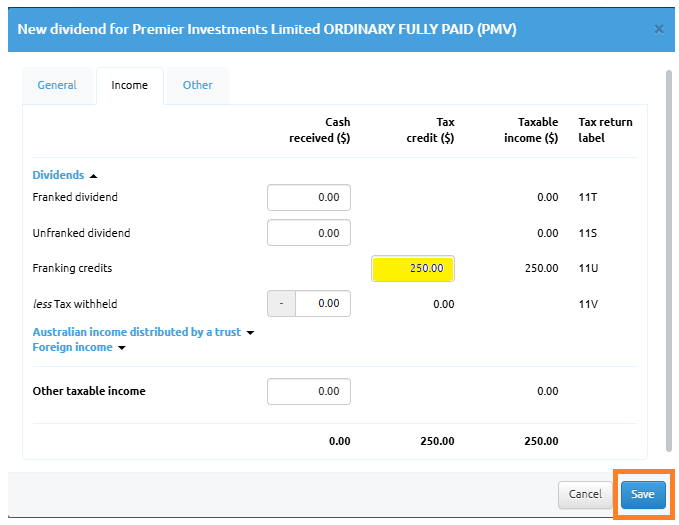The height and width of the screenshot is (525, 679).
Task: Expand Australian income distributed by a trust
Action: pos(143,332)
